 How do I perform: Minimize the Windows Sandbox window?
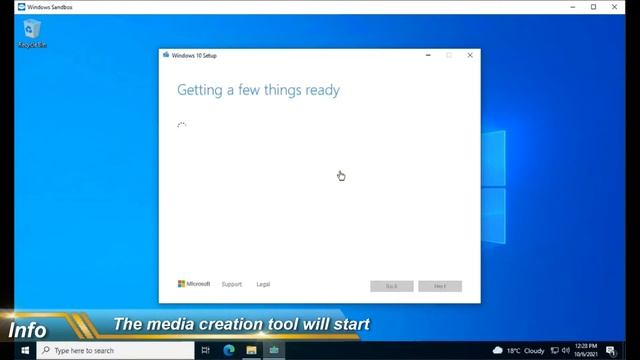pyautogui.click(x=573, y=7)
